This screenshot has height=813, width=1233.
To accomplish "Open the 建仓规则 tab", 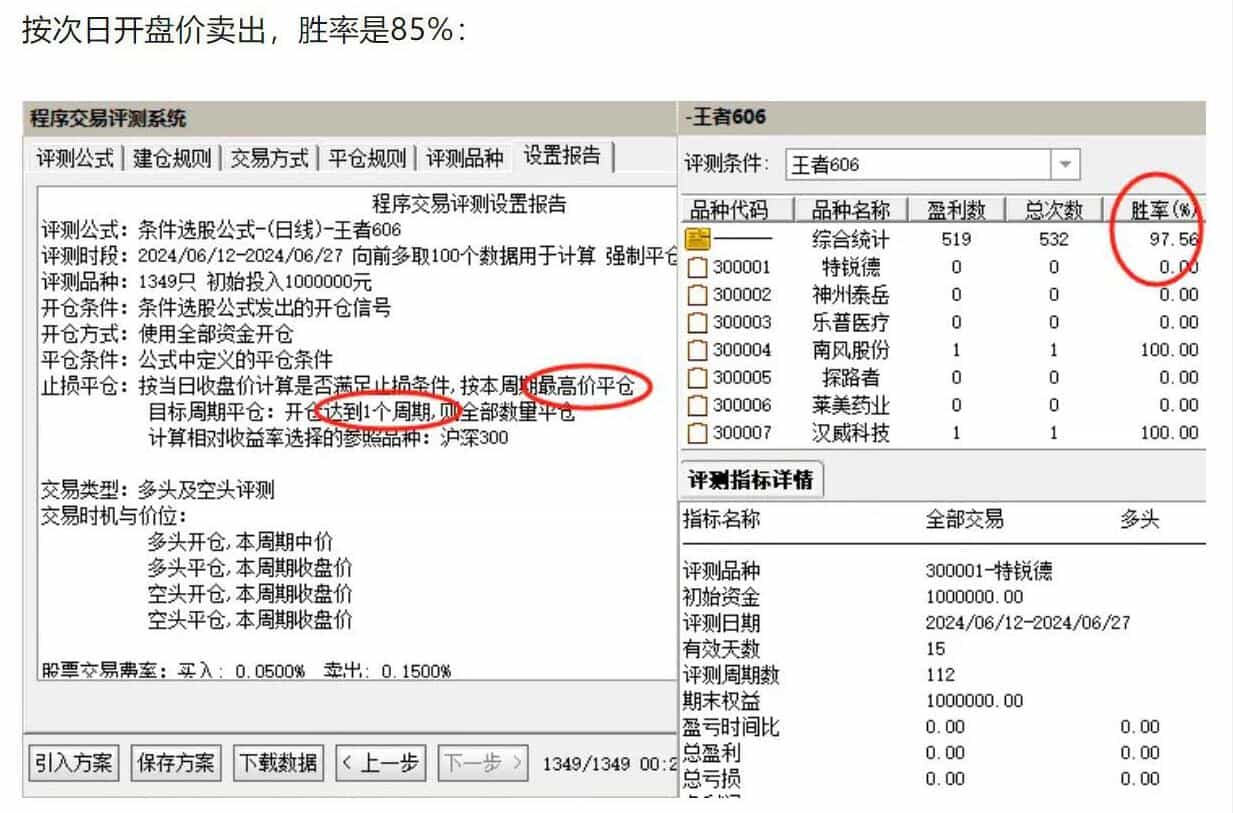I will click(172, 158).
